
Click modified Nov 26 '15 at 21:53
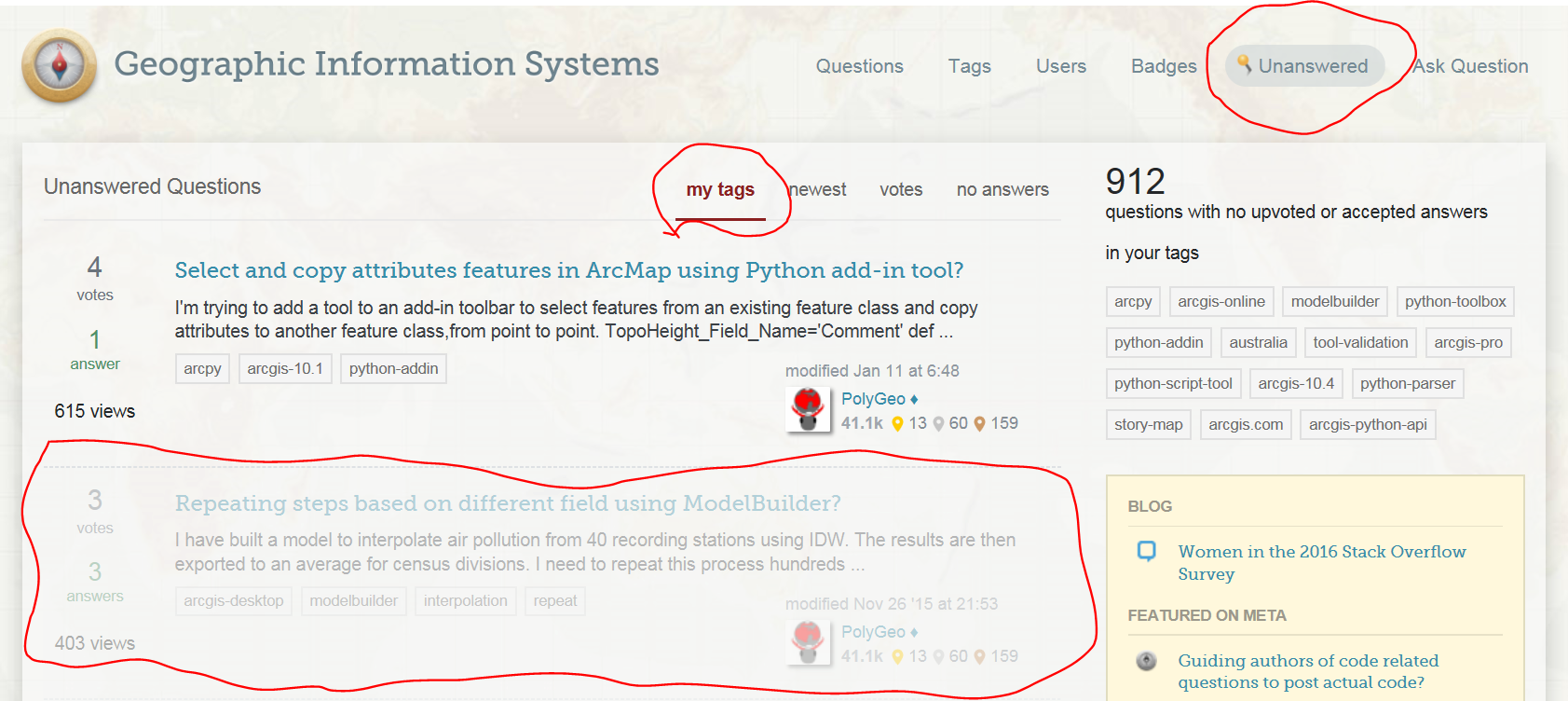coord(892,604)
